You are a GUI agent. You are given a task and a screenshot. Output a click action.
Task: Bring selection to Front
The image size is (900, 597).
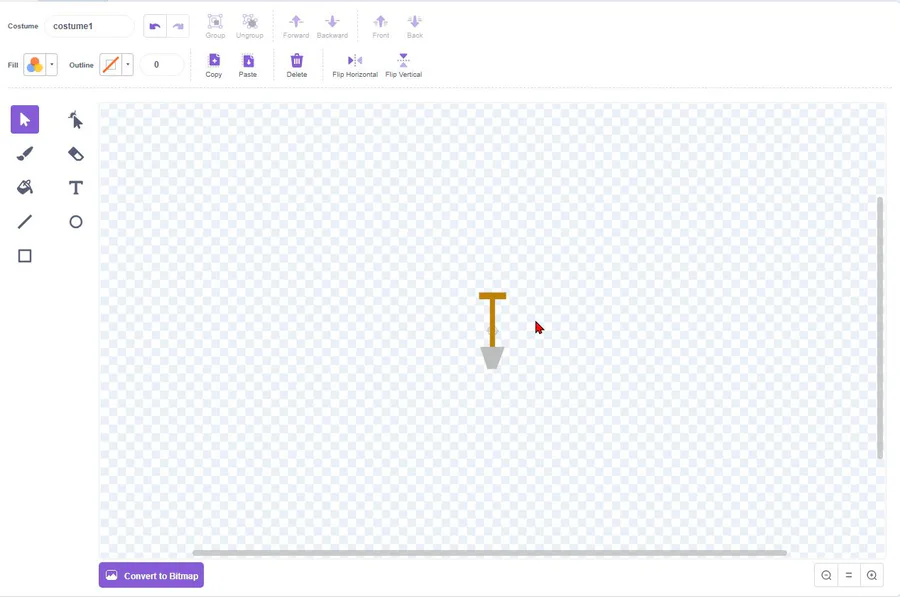(381, 26)
